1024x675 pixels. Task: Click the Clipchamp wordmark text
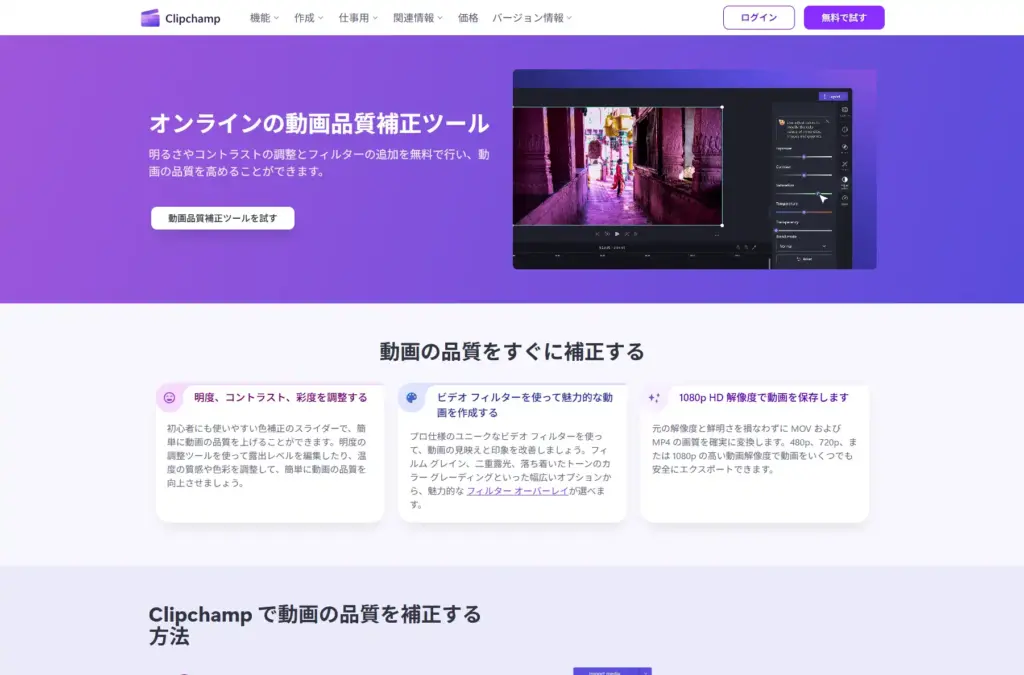[193, 18]
